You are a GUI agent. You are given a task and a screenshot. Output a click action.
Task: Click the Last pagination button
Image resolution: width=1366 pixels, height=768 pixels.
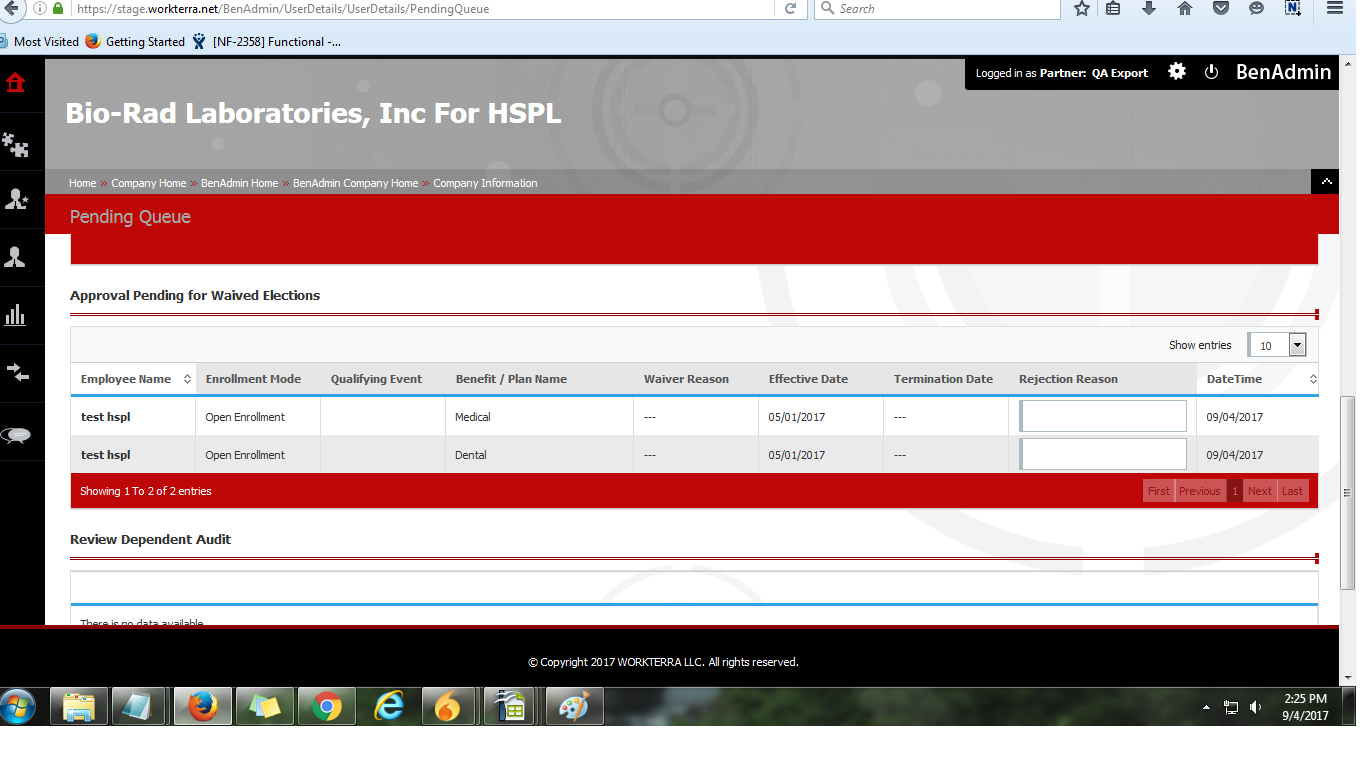1292,491
